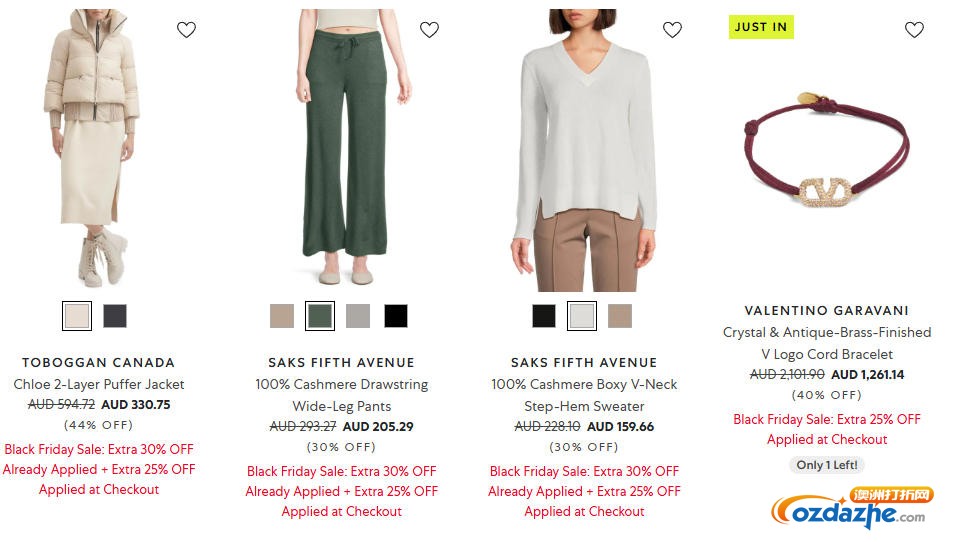Save Valentino bracelet with heart icon
956x542 pixels.
pos(914,30)
